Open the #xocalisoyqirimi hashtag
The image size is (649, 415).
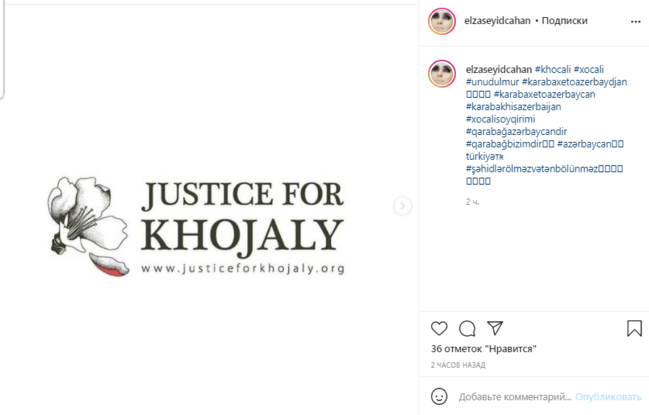(x=500, y=119)
